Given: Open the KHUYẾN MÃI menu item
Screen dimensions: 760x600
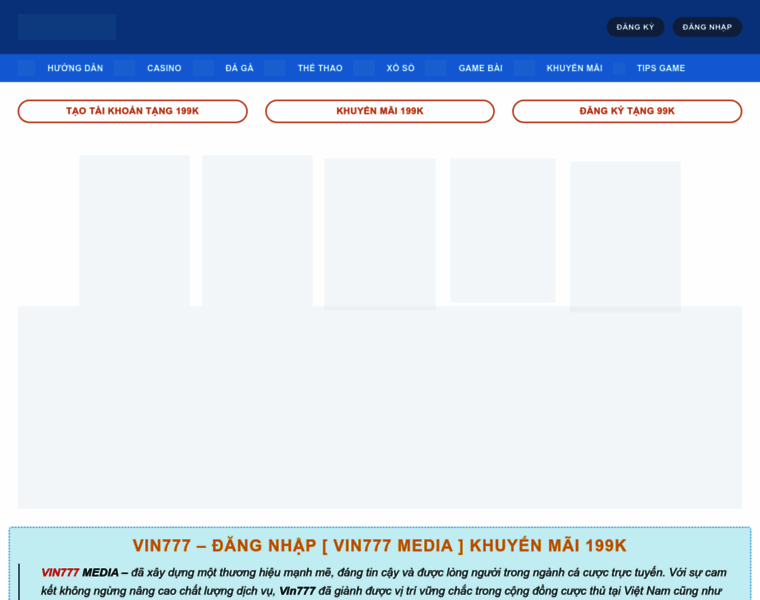Looking at the screenshot, I should pos(574,68).
